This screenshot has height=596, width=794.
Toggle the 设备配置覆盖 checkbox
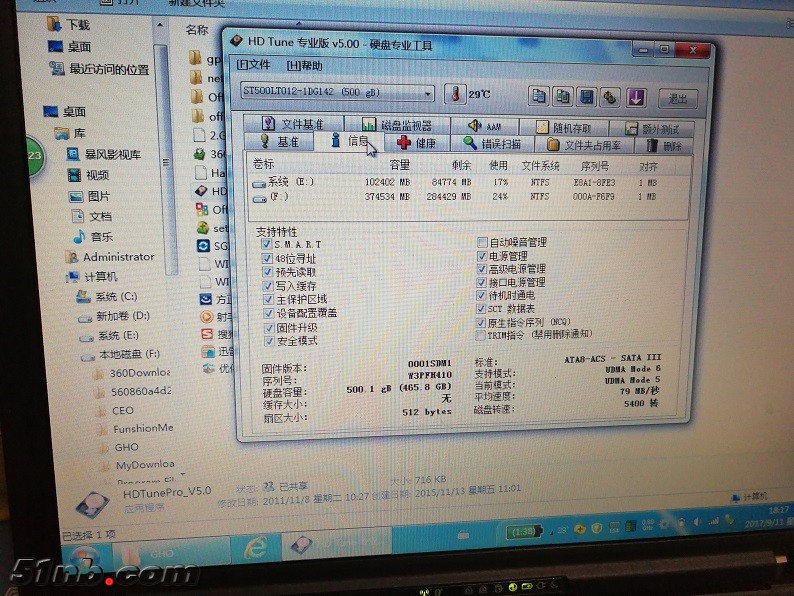point(269,313)
